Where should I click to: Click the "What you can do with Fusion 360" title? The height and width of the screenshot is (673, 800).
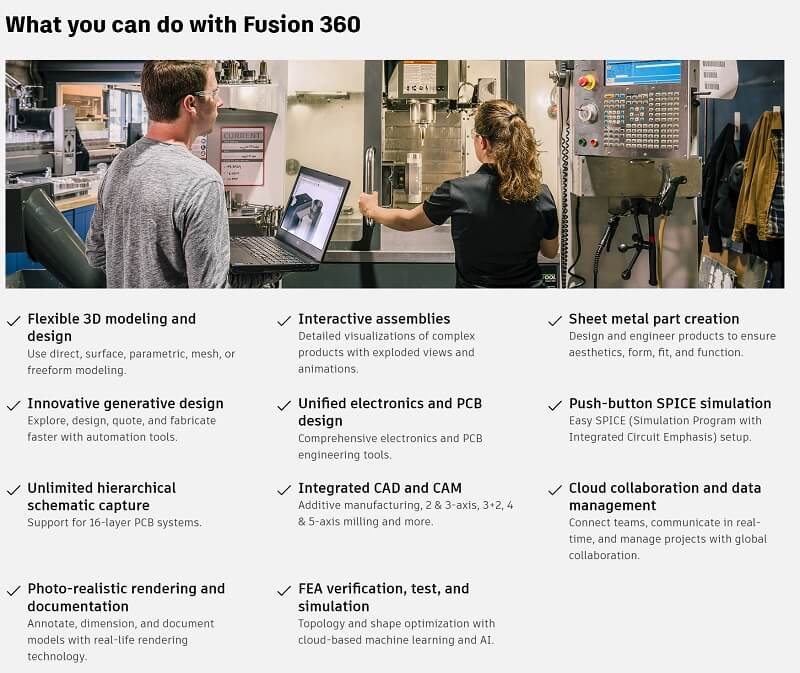pyautogui.click(x=183, y=25)
